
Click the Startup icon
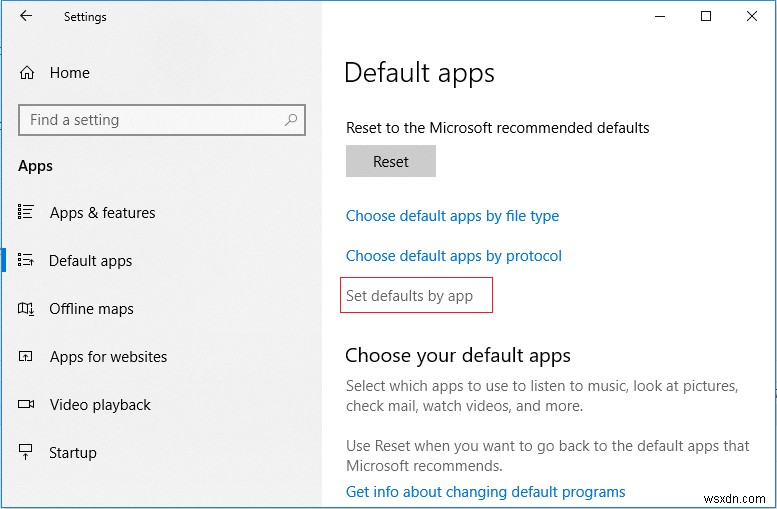tap(25, 452)
